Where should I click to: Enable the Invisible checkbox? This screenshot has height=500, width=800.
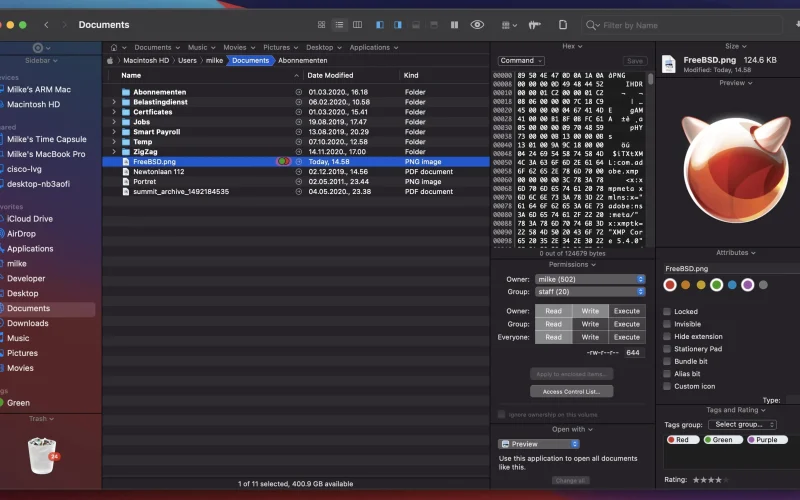click(666, 324)
